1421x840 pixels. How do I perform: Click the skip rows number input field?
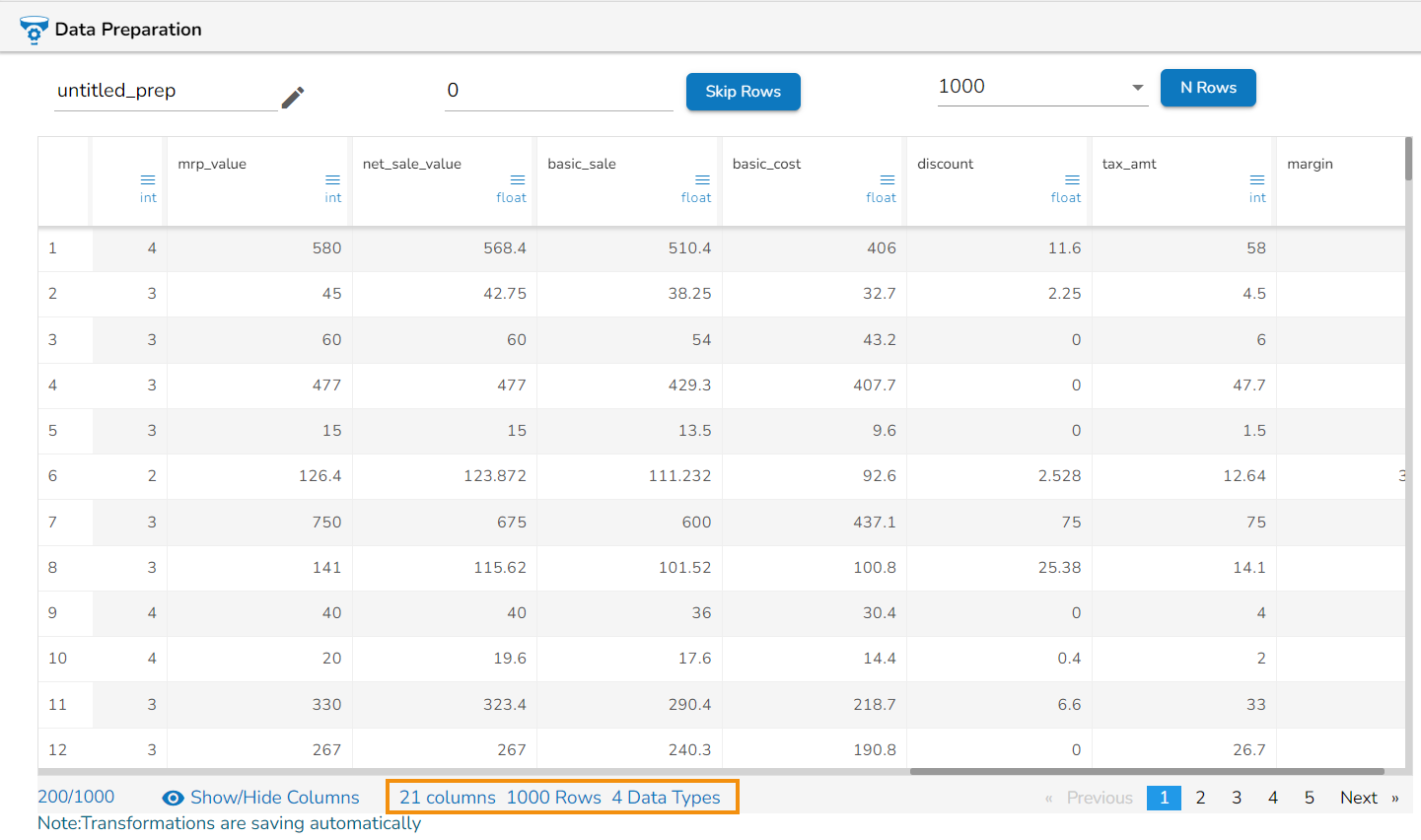[557, 91]
